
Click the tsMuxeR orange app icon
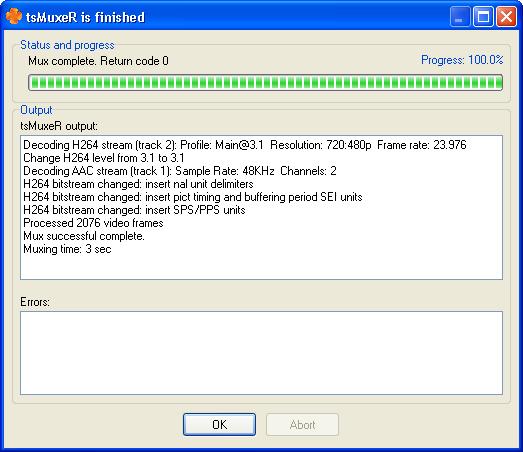(14, 17)
